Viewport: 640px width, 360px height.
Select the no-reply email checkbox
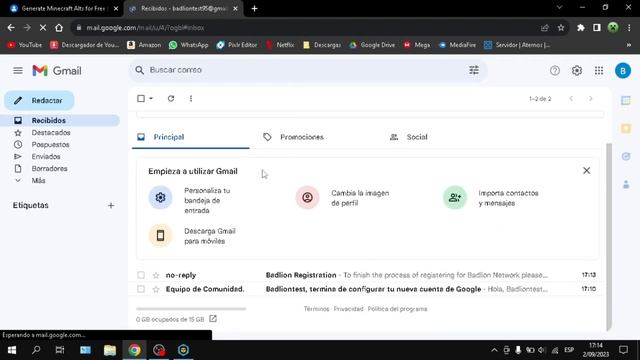click(141, 275)
